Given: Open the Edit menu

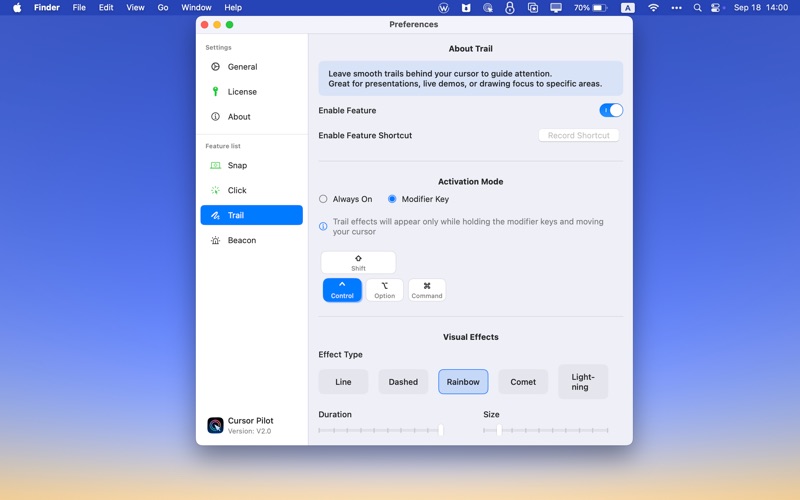Looking at the screenshot, I should click(106, 8).
